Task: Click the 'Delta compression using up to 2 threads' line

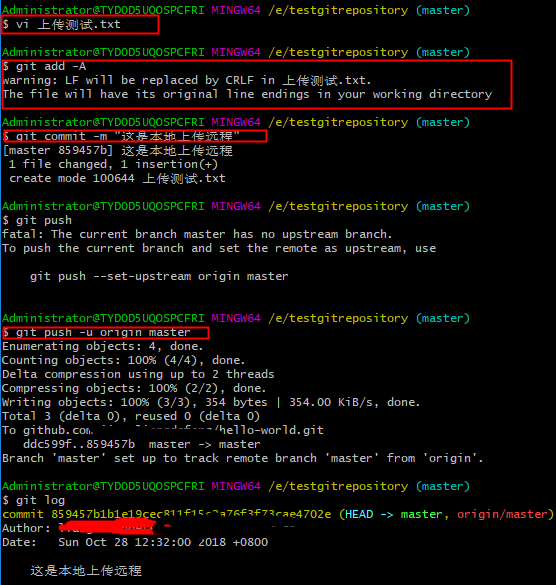Action: (x=138, y=374)
